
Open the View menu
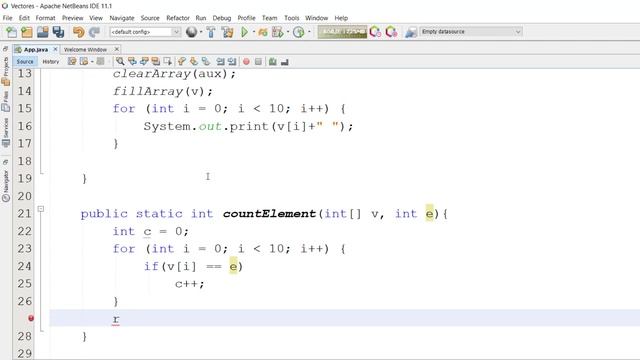click(x=96, y=18)
